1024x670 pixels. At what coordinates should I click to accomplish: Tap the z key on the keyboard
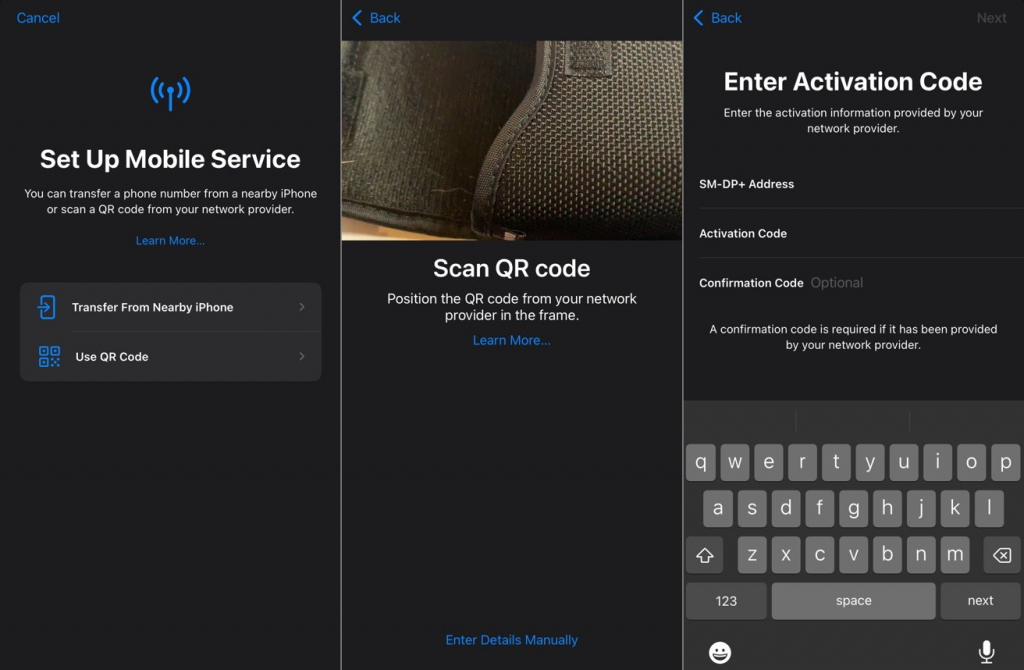coord(752,555)
